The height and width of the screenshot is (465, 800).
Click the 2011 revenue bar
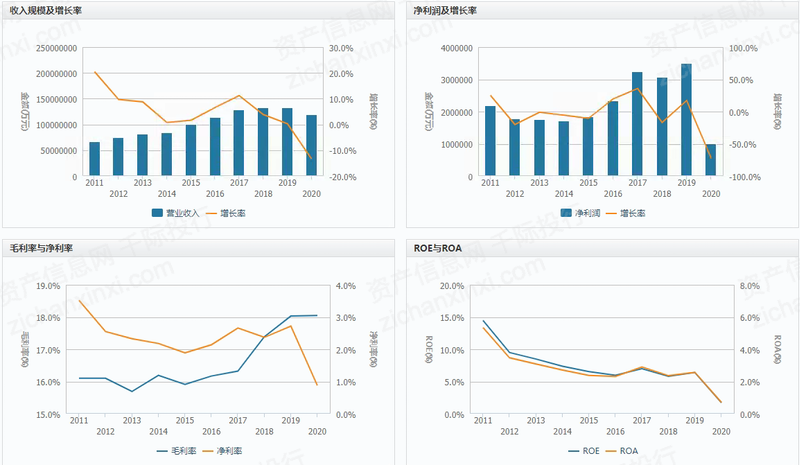coord(94,159)
